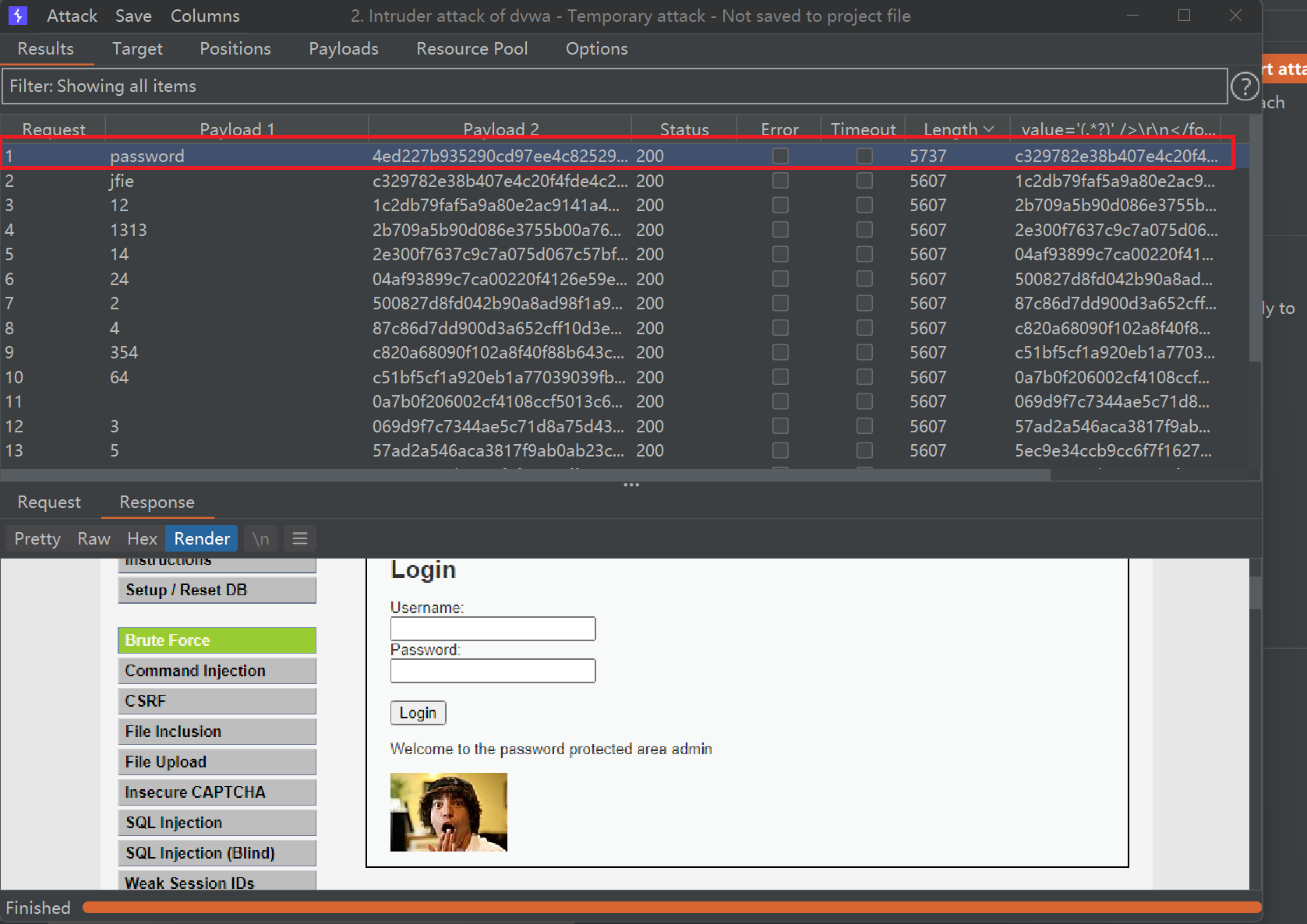Image resolution: width=1307 pixels, height=924 pixels.
Task: Switch to the Positions tab
Action: pyautogui.click(x=235, y=48)
